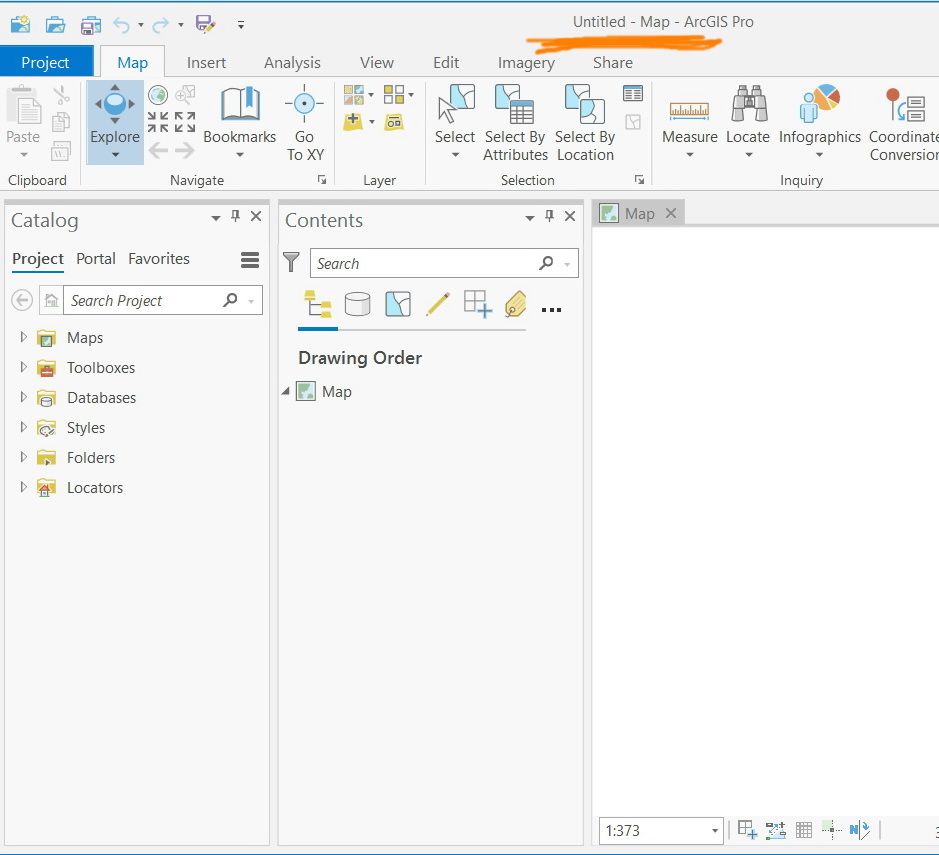Open the Locate binoculars tool
939x855 pixels.
(748, 122)
